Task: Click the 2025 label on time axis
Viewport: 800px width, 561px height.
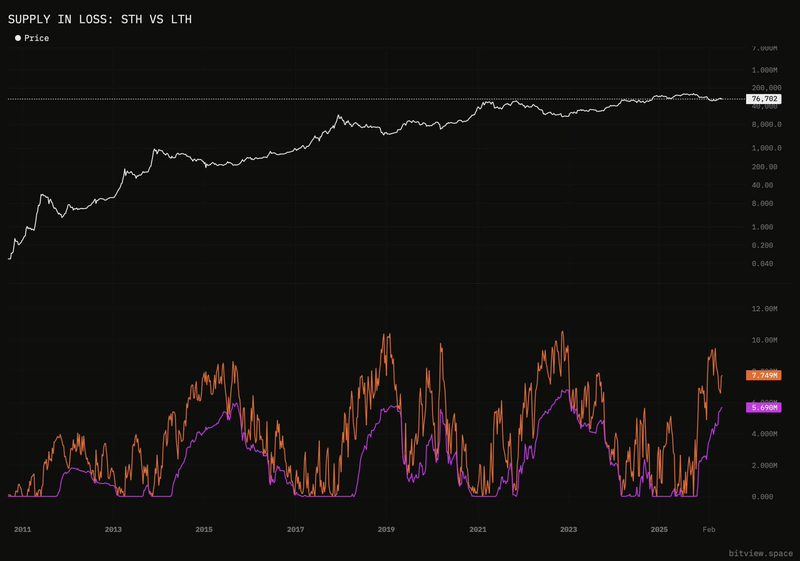Action: click(x=659, y=529)
